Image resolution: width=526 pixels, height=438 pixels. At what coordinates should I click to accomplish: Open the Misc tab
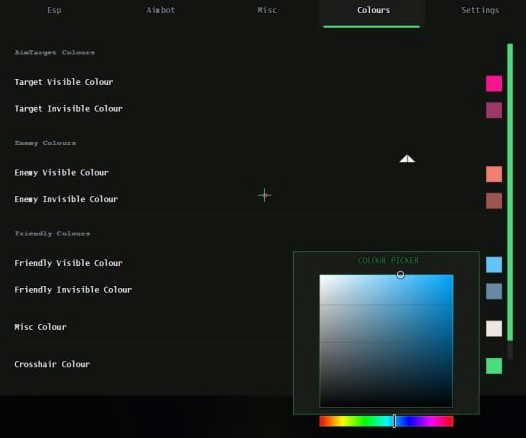(x=267, y=10)
